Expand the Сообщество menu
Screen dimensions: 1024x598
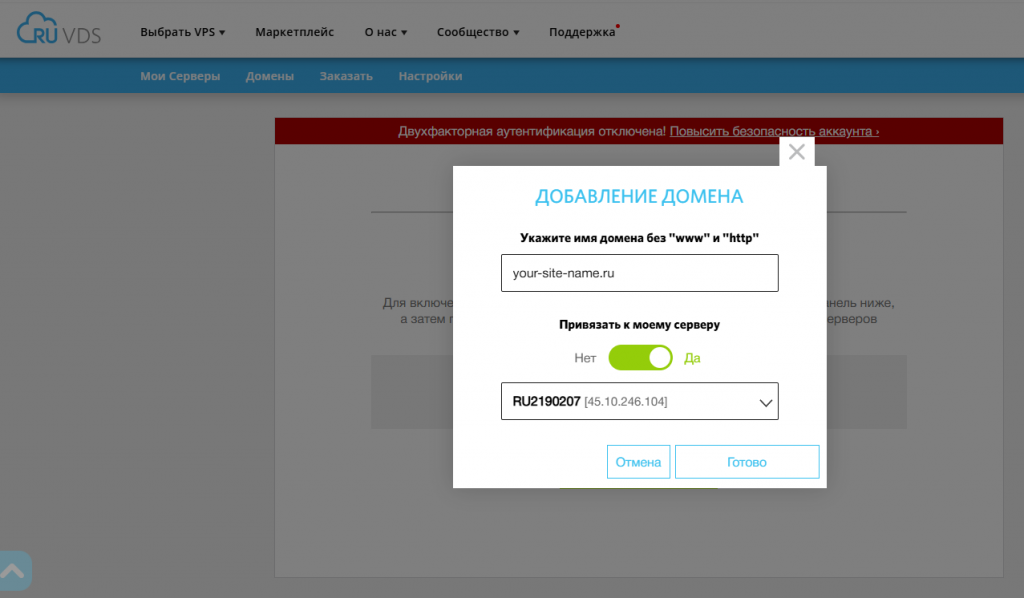coord(478,32)
